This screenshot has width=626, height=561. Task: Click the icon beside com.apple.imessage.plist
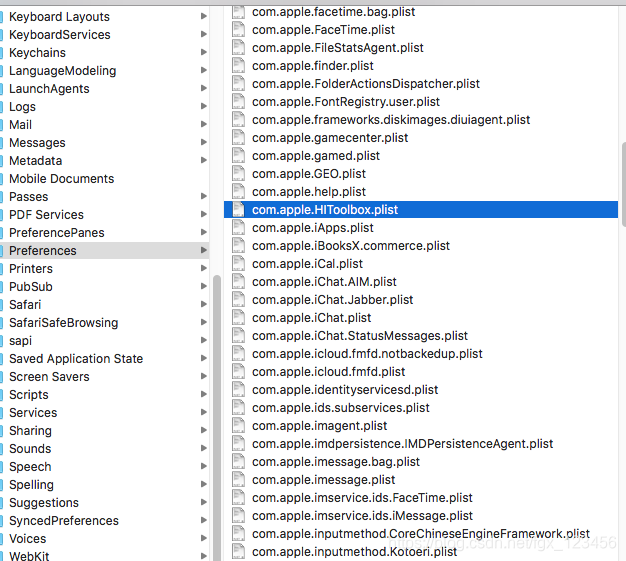pos(238,480)
